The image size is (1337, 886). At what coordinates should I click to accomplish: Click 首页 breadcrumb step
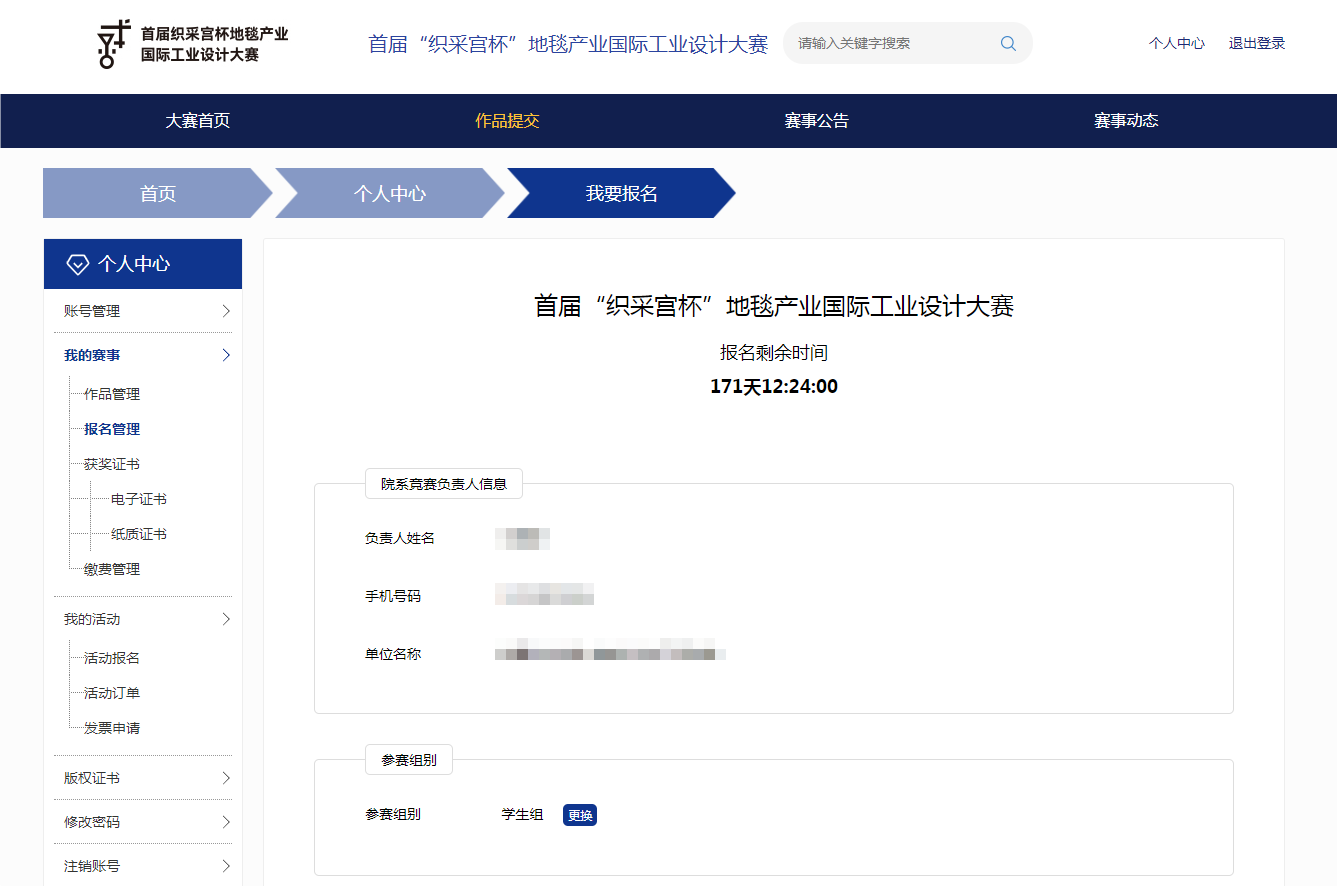(157, 194)
